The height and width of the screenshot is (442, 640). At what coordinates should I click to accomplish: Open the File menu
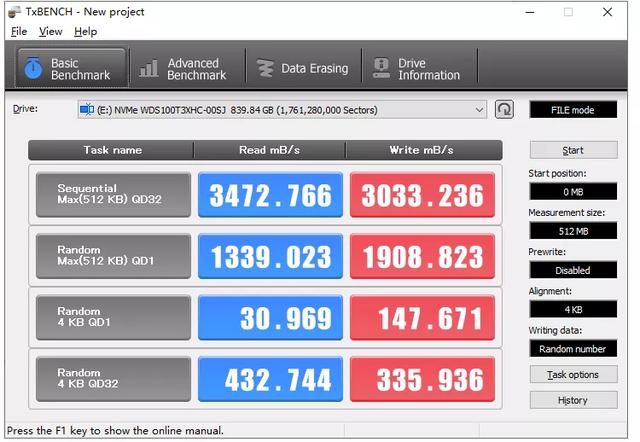[x=19, y=31]
